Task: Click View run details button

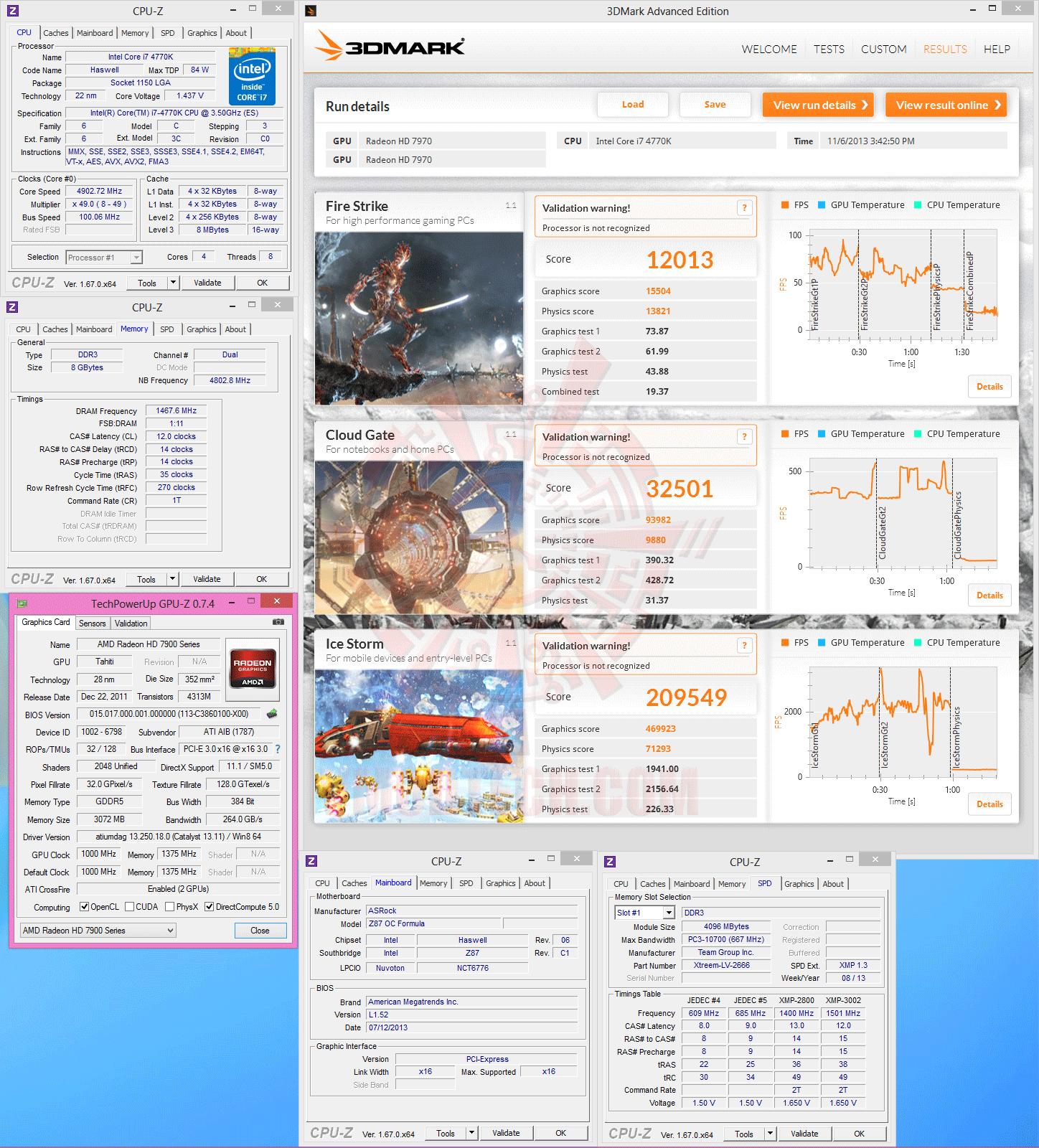Action: tap(818, 105)
